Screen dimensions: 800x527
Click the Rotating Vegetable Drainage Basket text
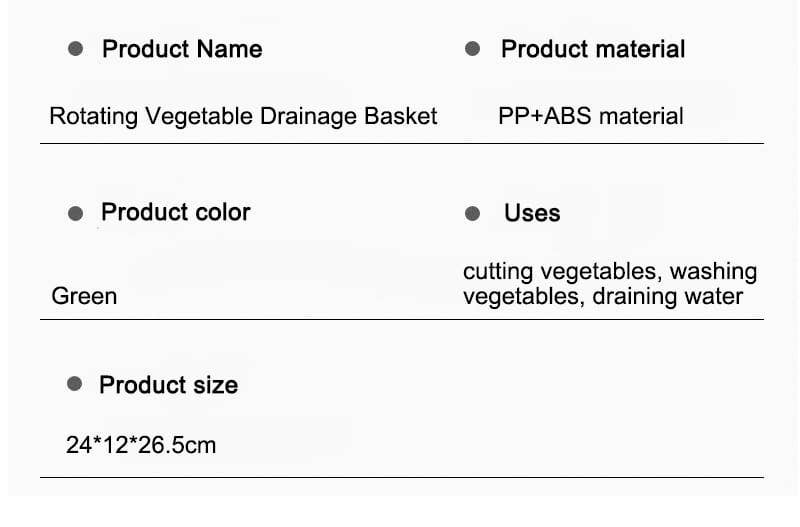243,116
